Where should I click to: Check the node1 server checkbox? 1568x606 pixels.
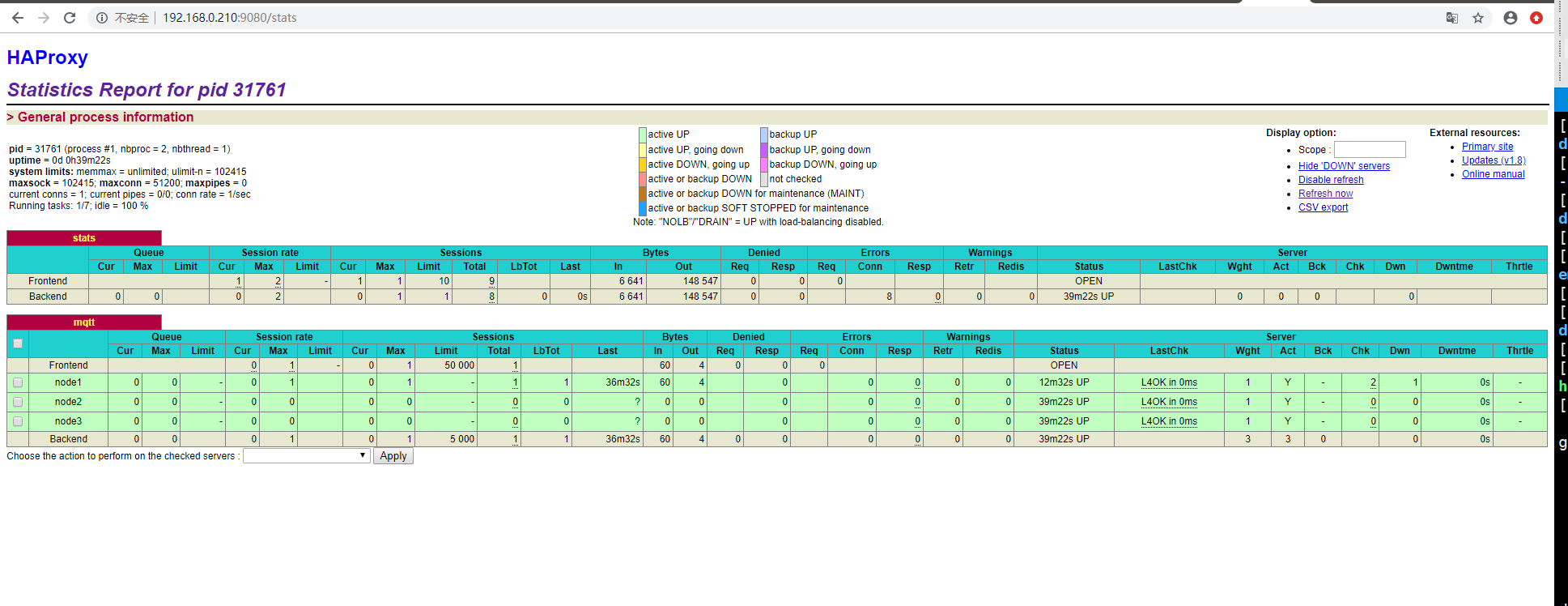click(x=18, y=382)
